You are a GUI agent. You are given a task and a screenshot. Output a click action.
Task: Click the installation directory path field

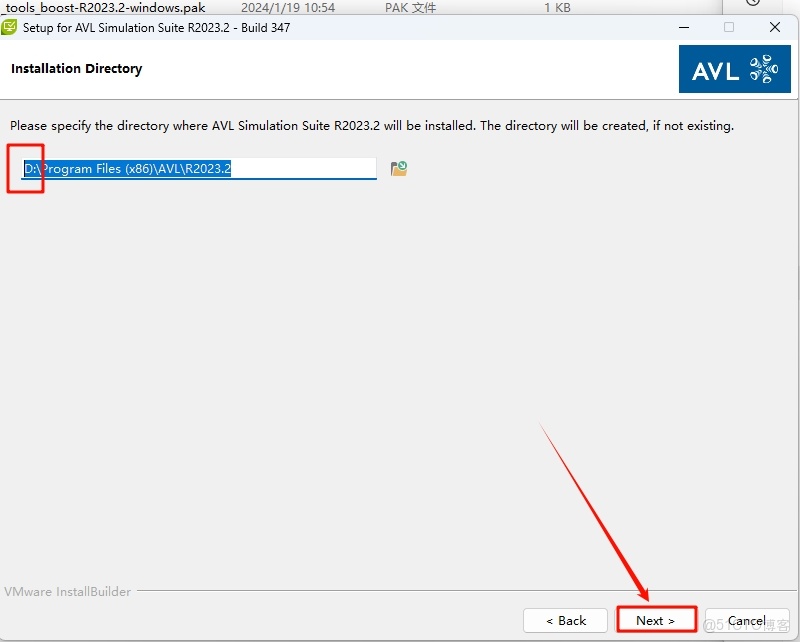tap(199, 168)
